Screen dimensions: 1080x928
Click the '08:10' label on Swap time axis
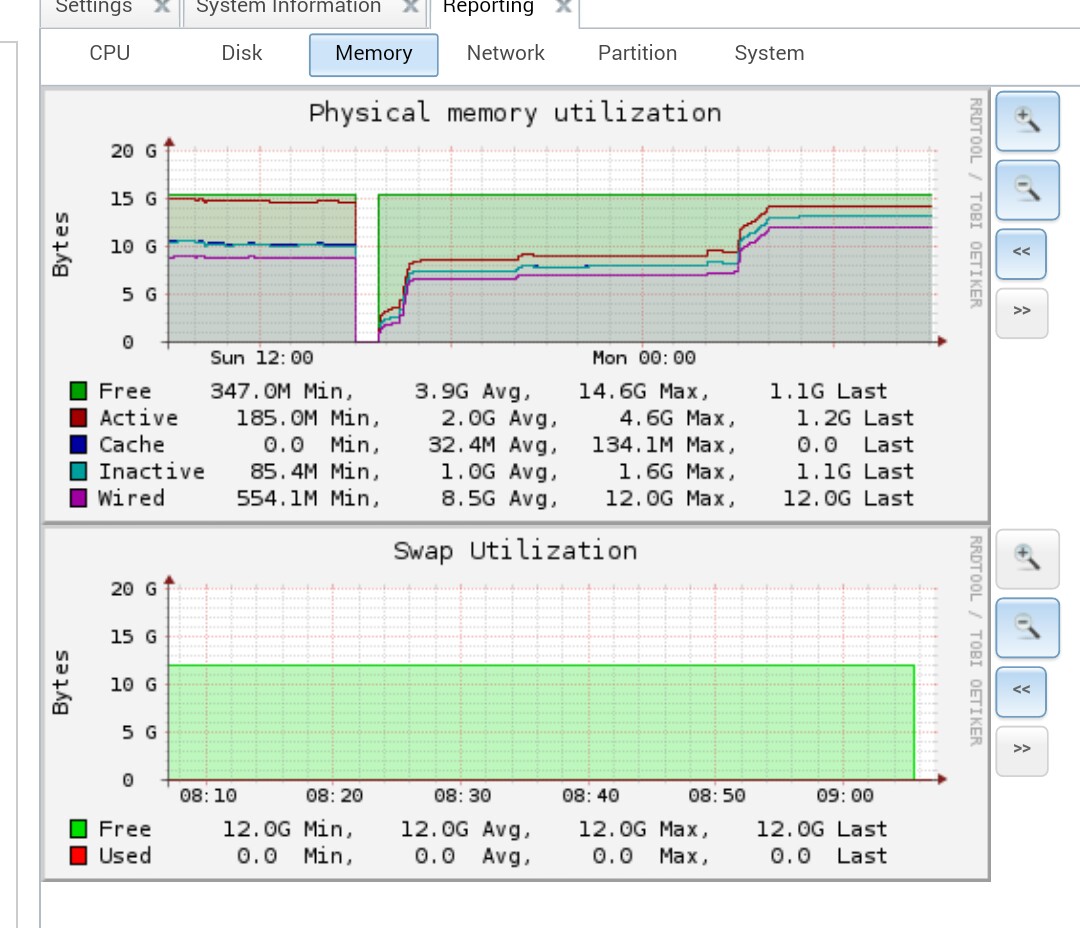coord(208,796)
